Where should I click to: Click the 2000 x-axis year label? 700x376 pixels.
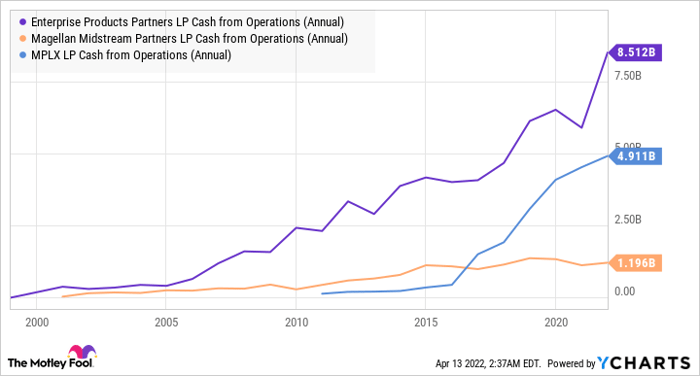pyautogui.click(x=37, y=322)
